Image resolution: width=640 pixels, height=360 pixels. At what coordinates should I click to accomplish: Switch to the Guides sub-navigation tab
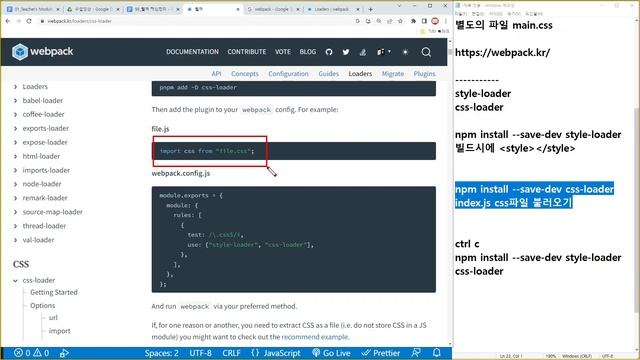pyautogui.click(x=329, y=73)
